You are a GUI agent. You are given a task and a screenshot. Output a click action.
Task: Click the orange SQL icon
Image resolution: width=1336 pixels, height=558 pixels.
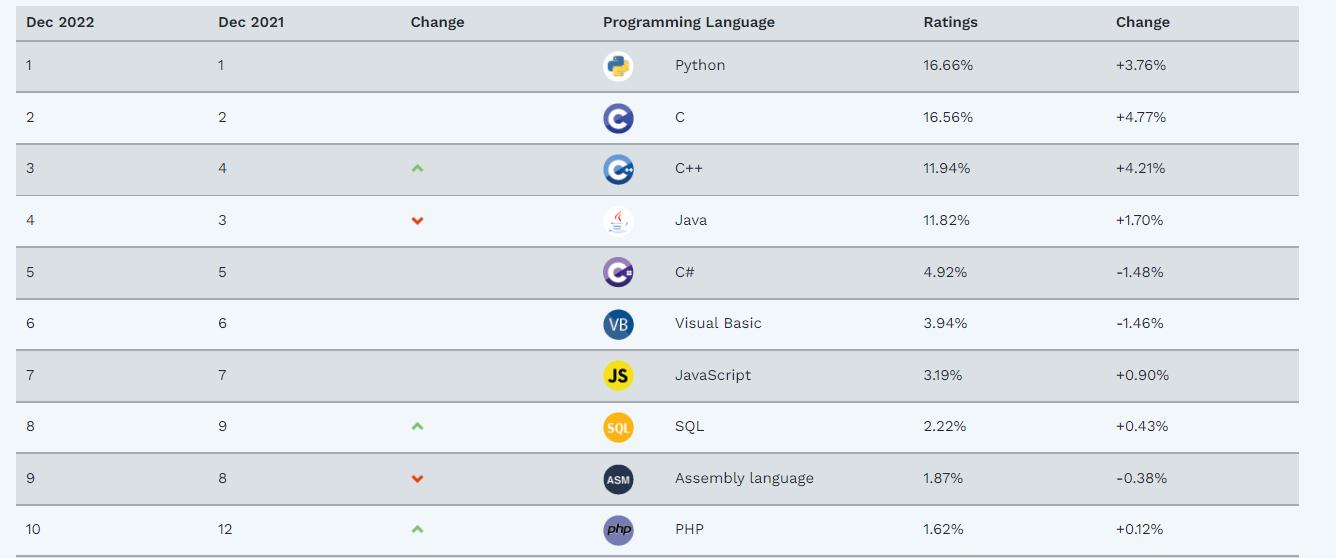click(618, 427)
